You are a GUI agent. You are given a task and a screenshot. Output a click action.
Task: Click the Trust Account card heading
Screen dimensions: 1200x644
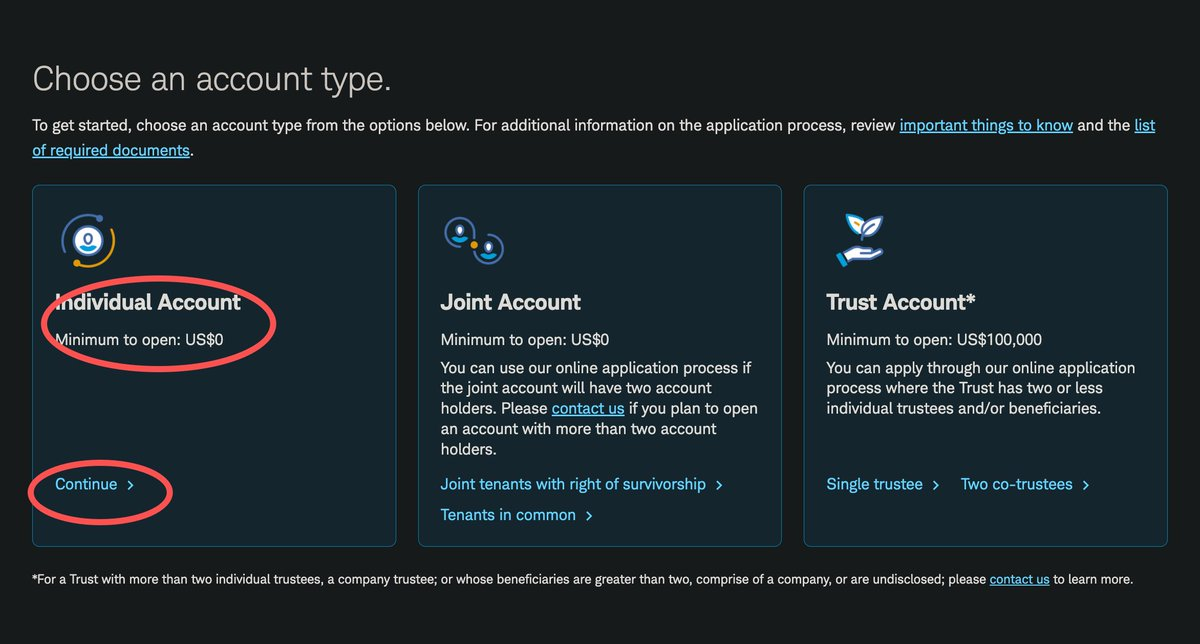[901, 302]
